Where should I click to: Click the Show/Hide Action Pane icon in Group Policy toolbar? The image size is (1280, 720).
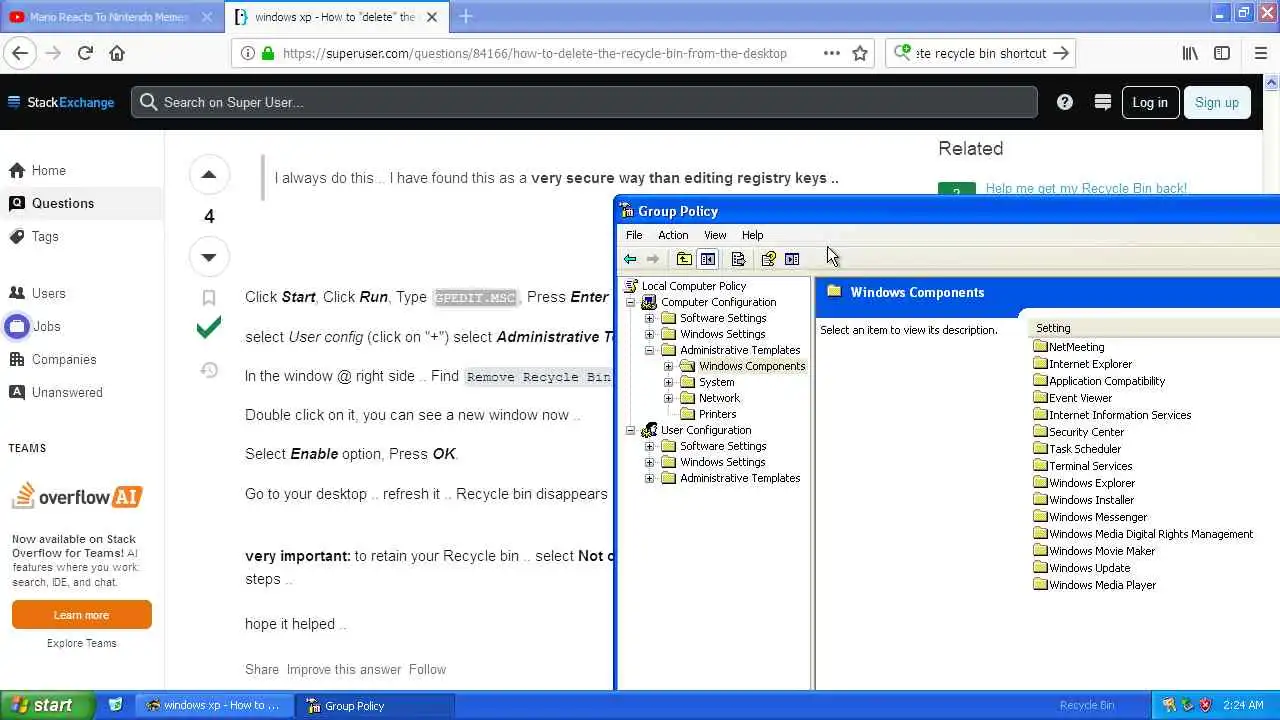pos(792,259)
